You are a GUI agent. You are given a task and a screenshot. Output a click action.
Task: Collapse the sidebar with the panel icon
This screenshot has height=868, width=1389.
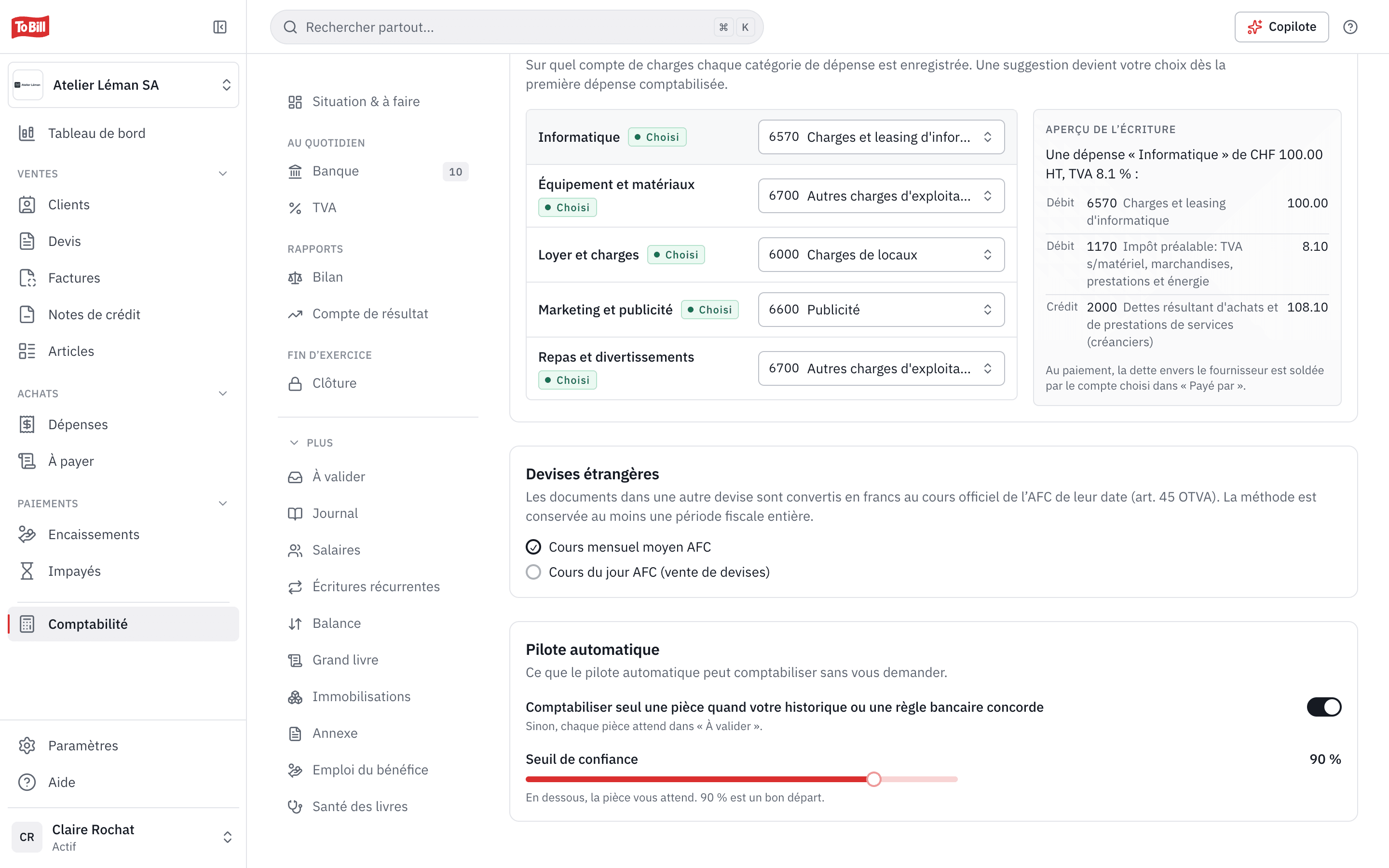[220, 27]
